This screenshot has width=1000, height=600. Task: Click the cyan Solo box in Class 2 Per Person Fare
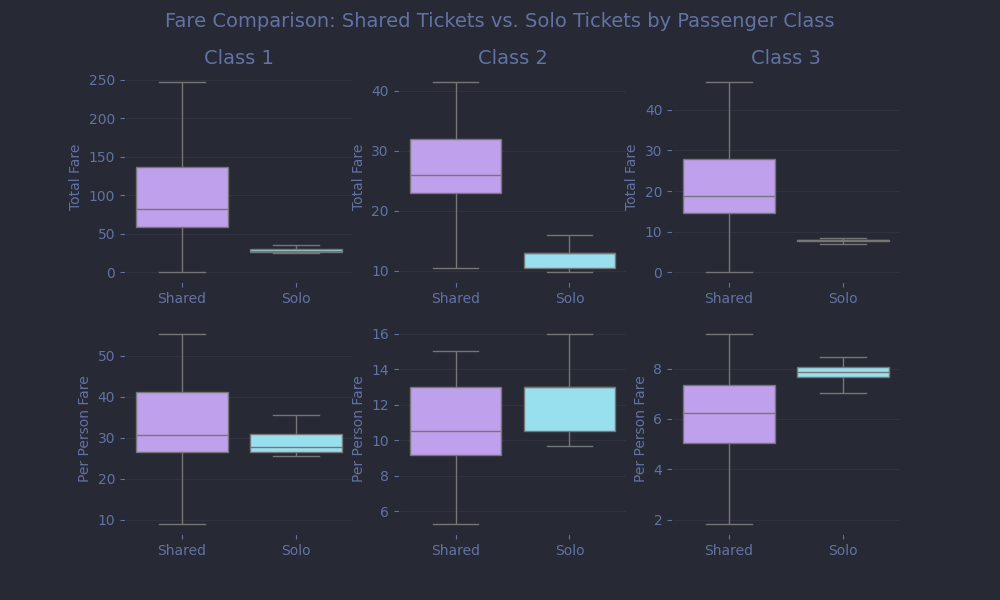pyautogui.click(x=570, y=409)
